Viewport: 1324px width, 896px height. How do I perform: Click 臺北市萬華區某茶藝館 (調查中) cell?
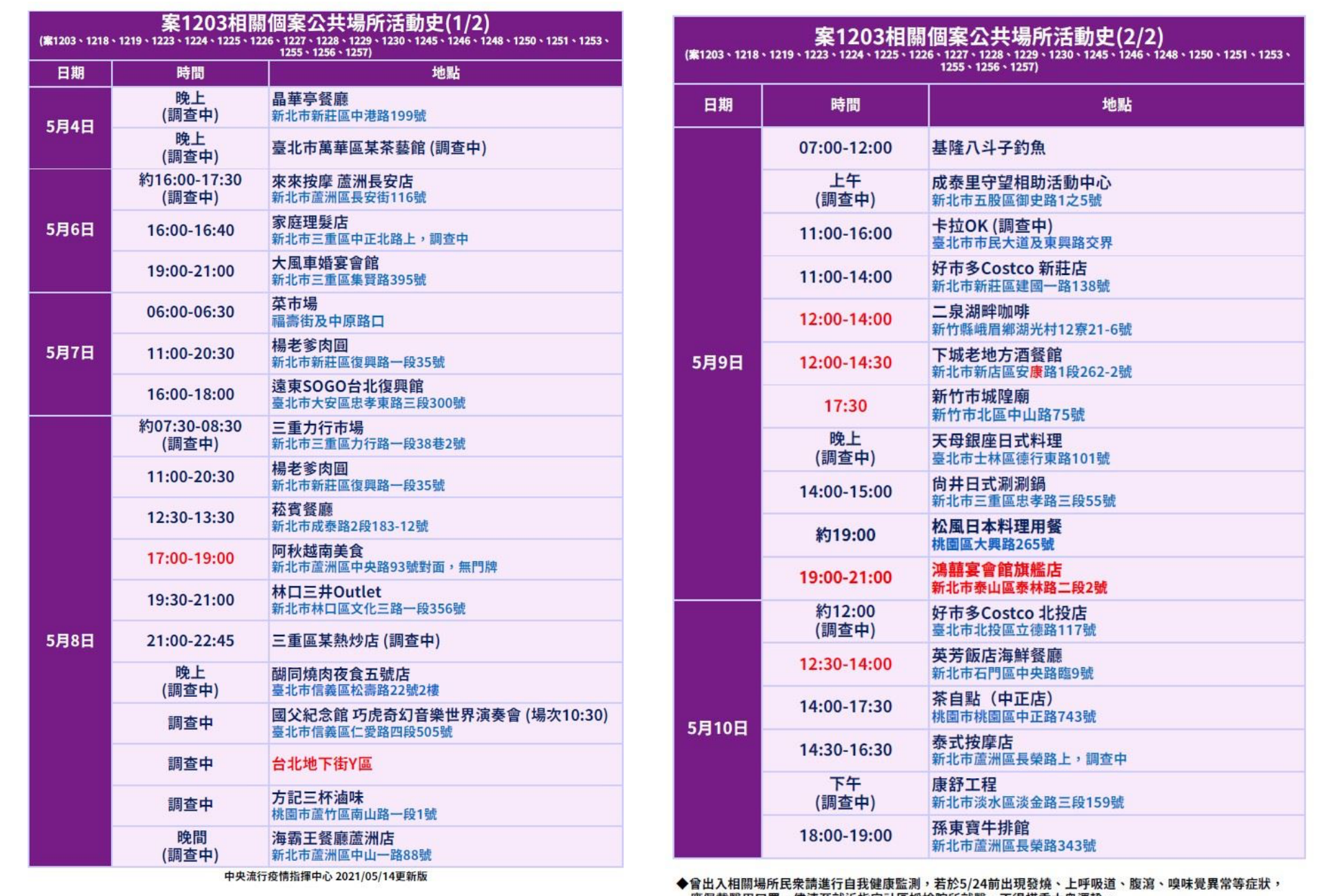tap(445, 148)
